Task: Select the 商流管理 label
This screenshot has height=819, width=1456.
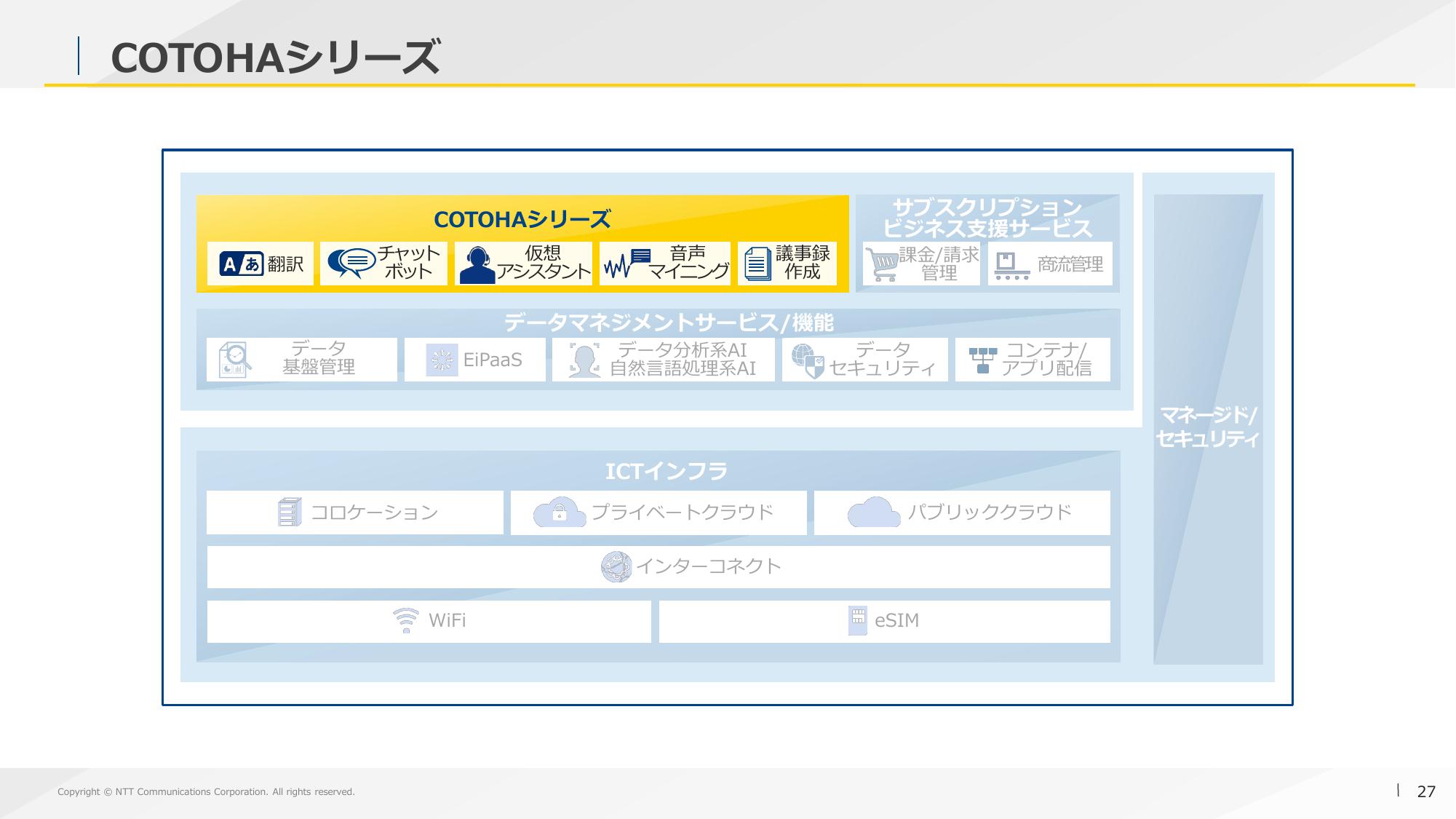Action: tap(1070, 264)
